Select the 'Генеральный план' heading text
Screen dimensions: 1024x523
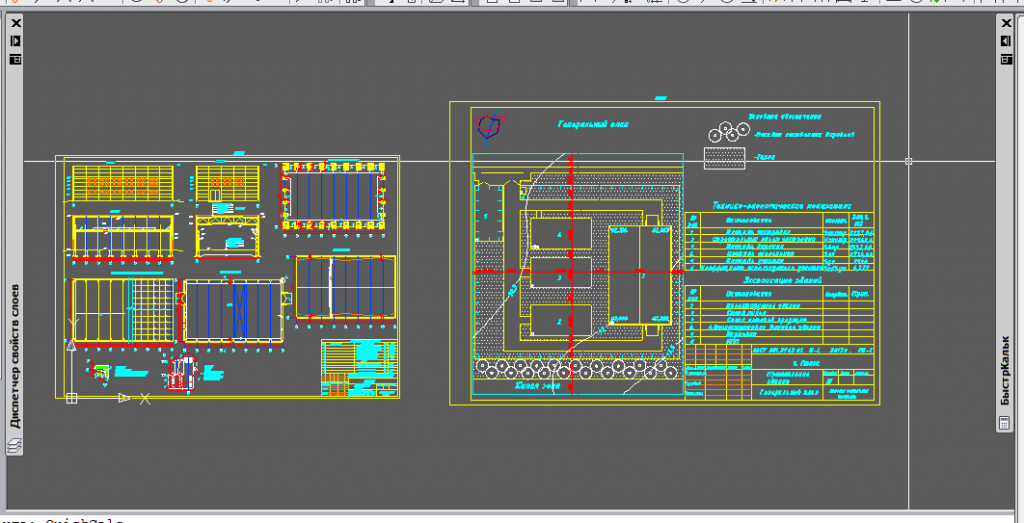pyautogui.click(x=592, y=124)
